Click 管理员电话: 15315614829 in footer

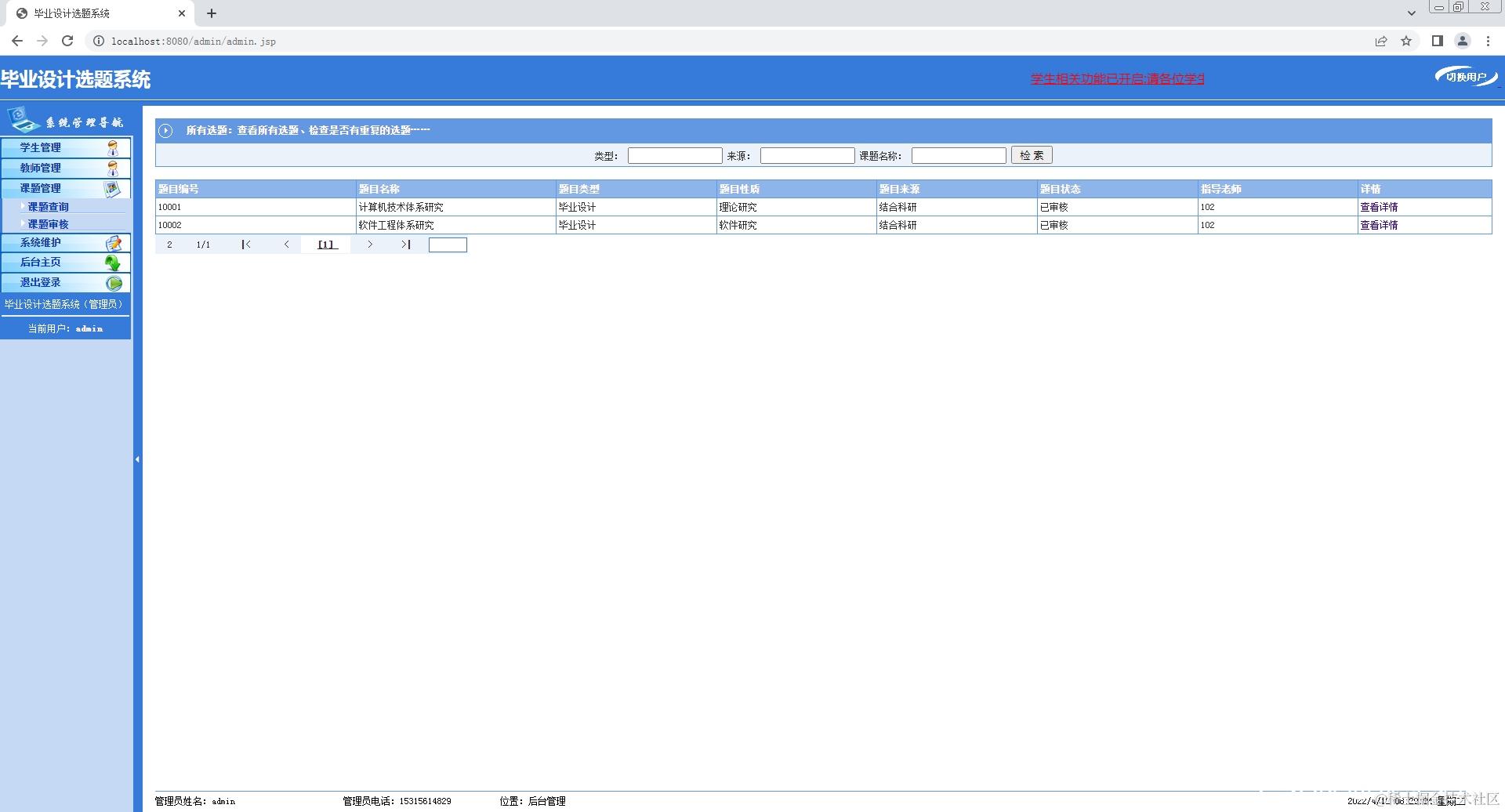397,801
